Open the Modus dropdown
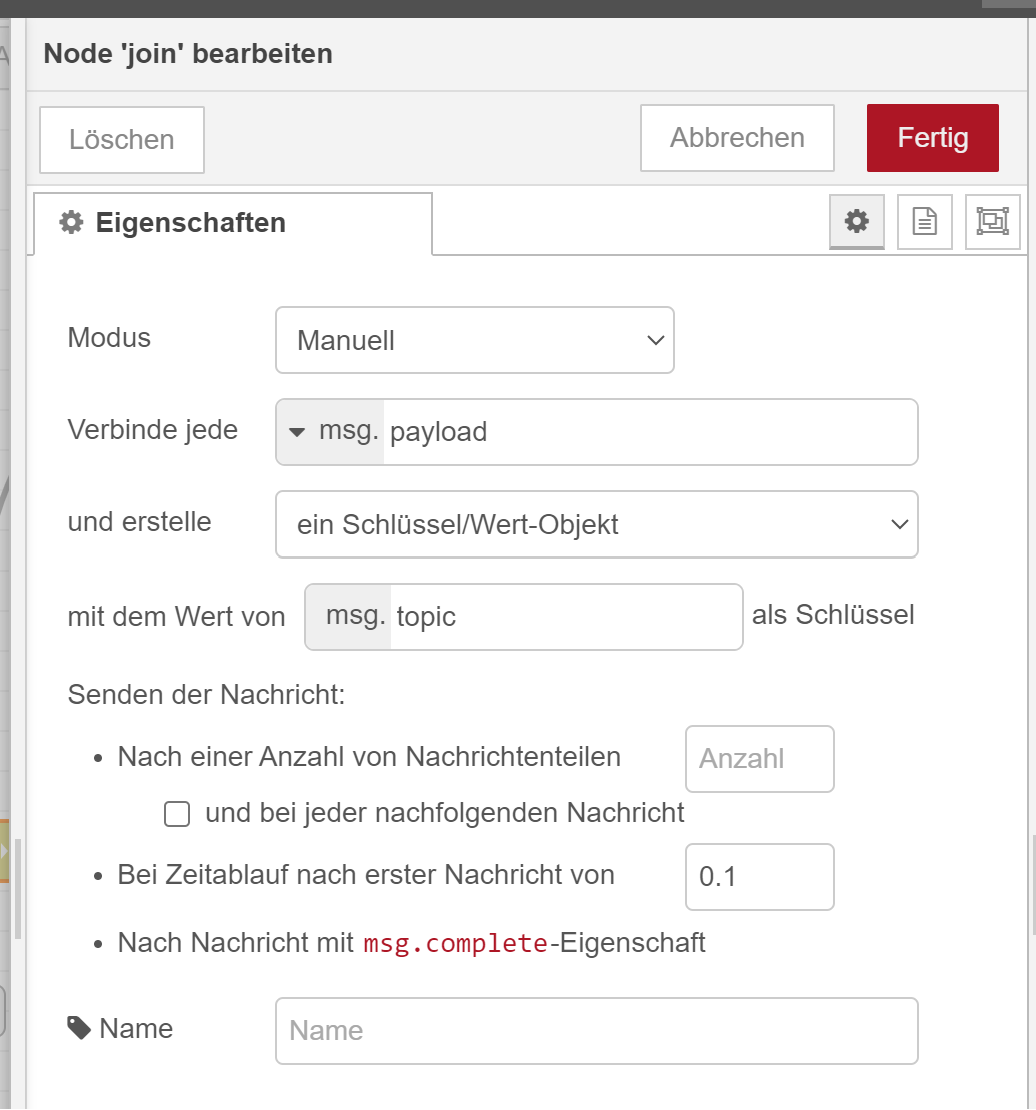Viewport: 1036px width, 1110px height. (475, 340)
